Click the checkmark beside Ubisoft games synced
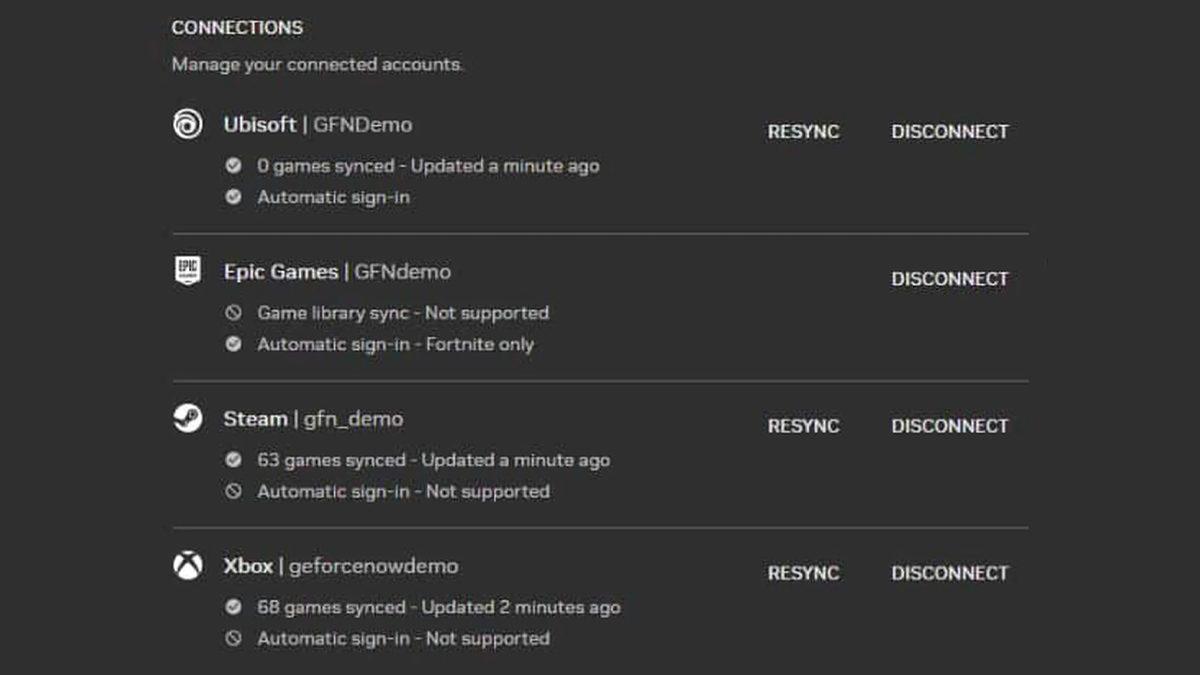The width and height of the screenshot is (1200, 675). click(x=234, y=166)
